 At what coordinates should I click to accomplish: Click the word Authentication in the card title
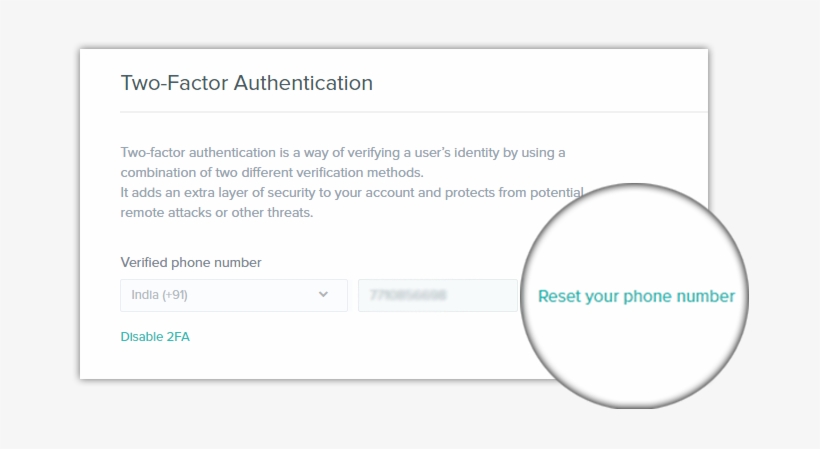pyautogui.click(x=303, y=83)
